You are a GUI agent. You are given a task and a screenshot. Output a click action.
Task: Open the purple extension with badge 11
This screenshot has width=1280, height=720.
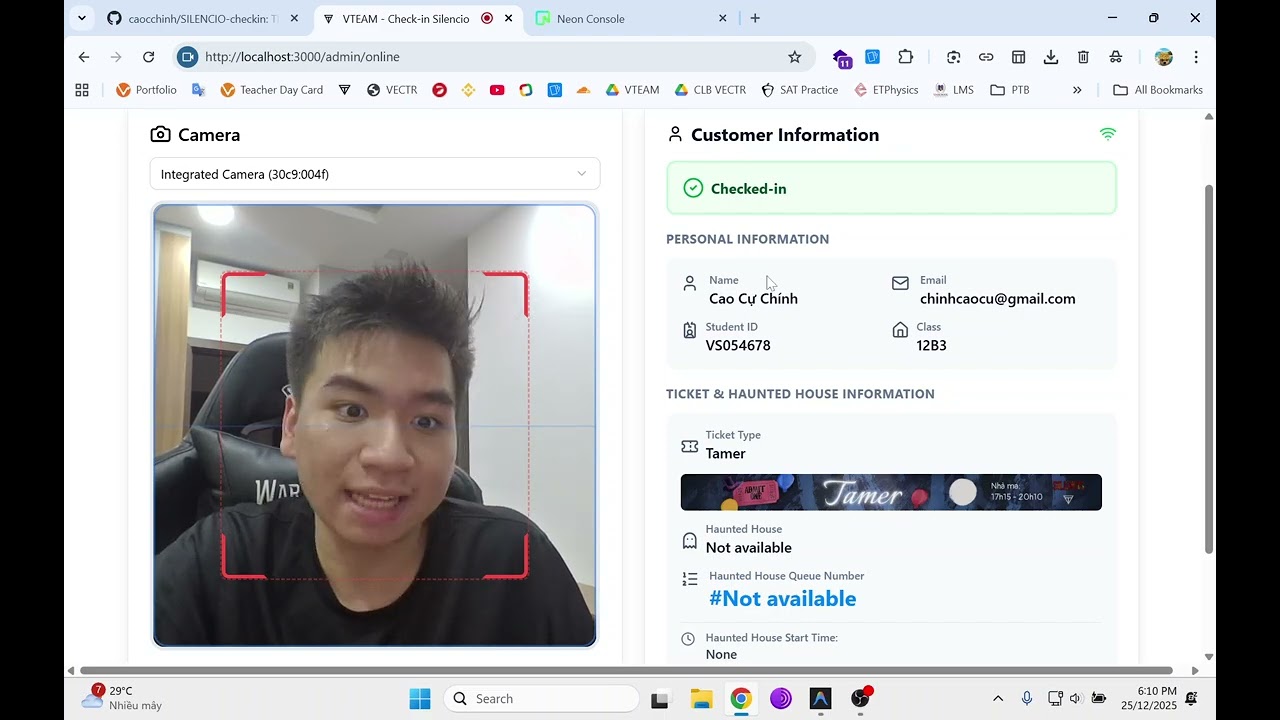pos(841,58)
